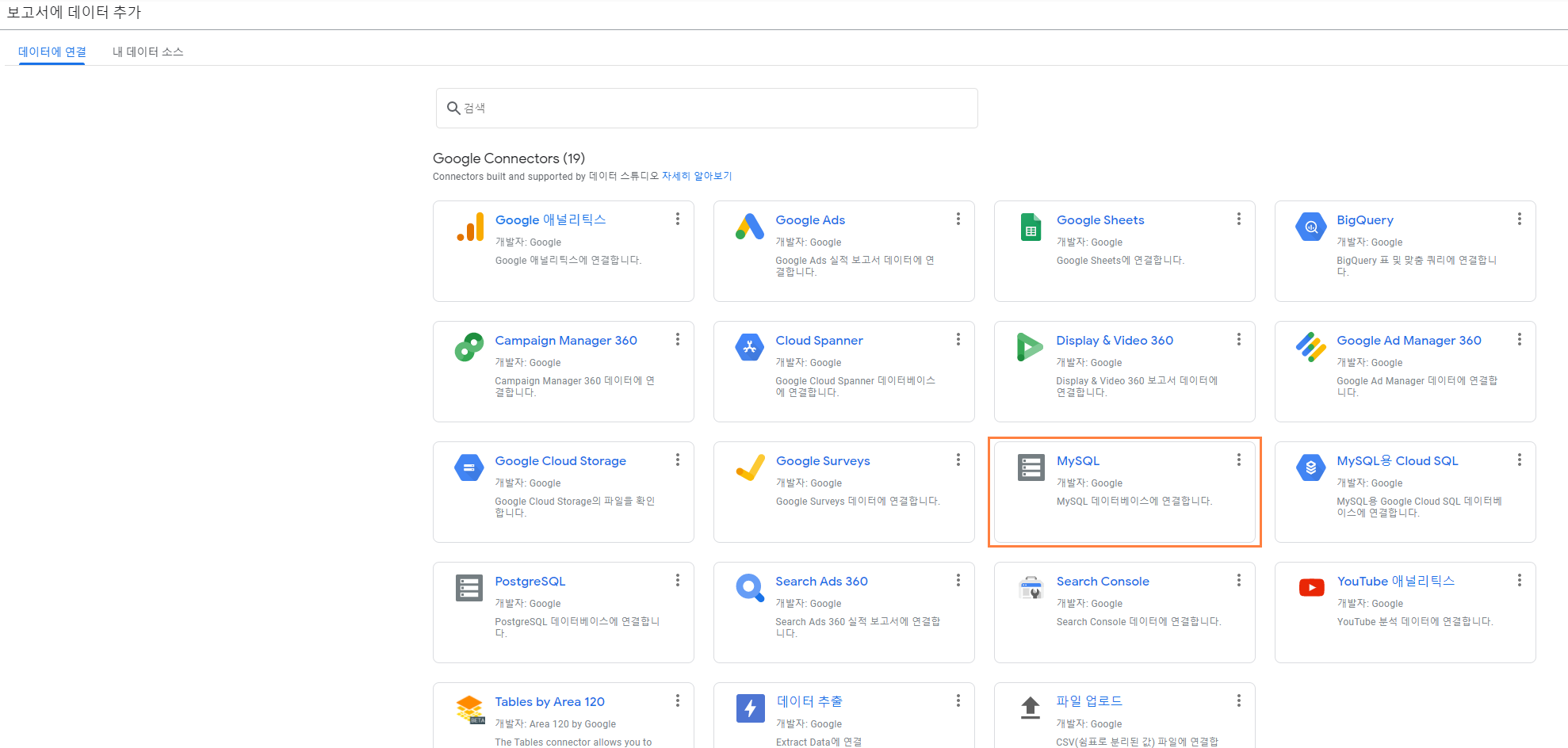
Task: Open more options for Google Ad Manager 360
Action: point(1520,339)
